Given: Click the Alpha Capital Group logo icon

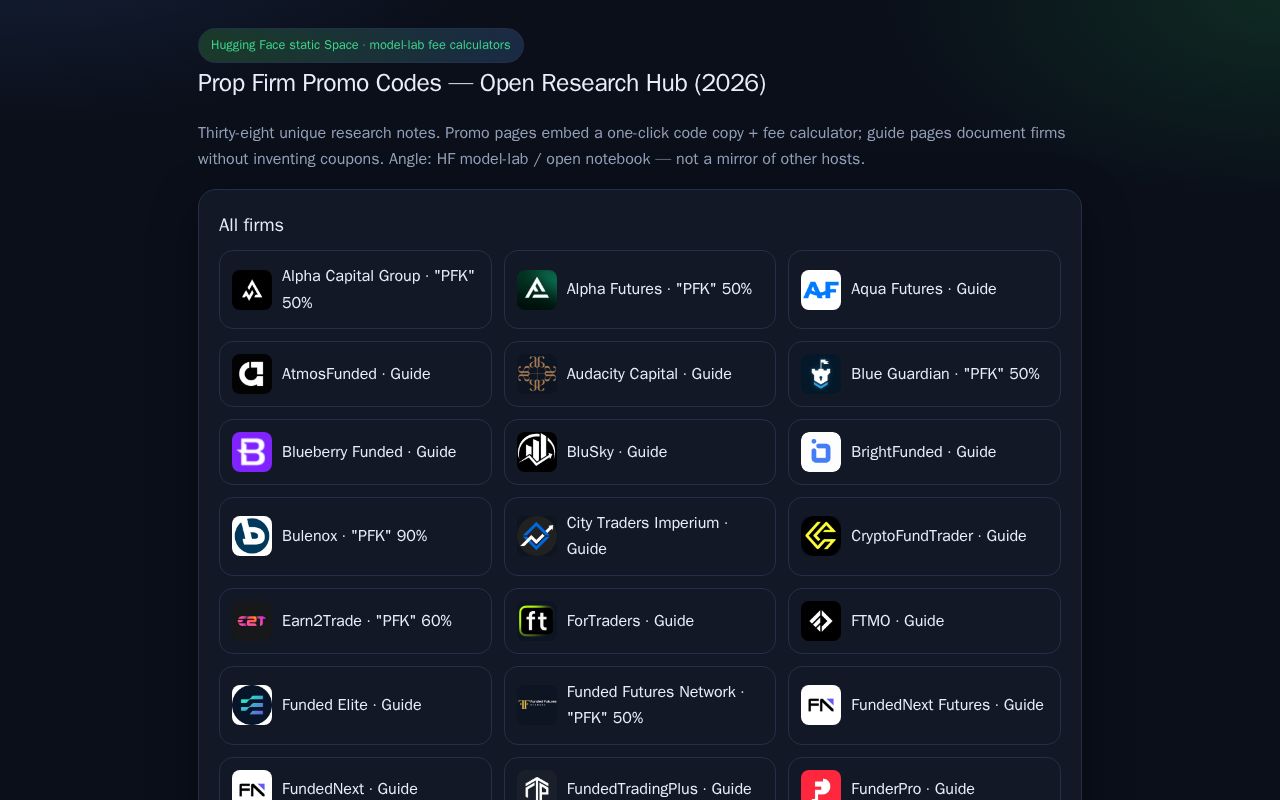Looking at the screenshot, I should [x=252, y=290].
